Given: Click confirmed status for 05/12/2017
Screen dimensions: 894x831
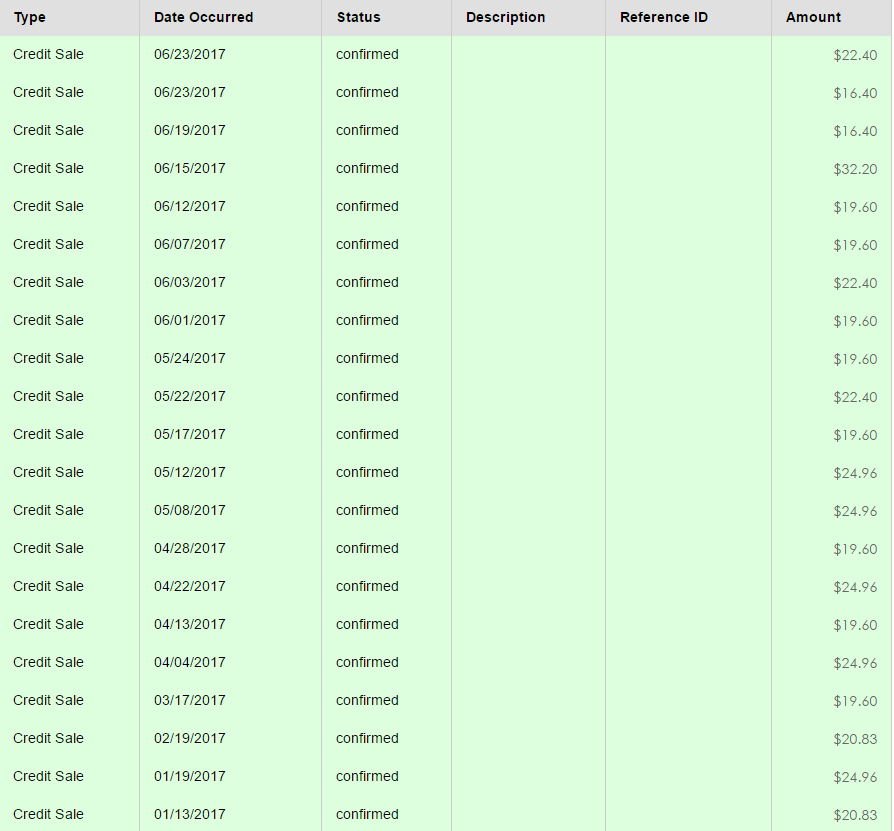Looking at the screenshot, I should [367, 472].
